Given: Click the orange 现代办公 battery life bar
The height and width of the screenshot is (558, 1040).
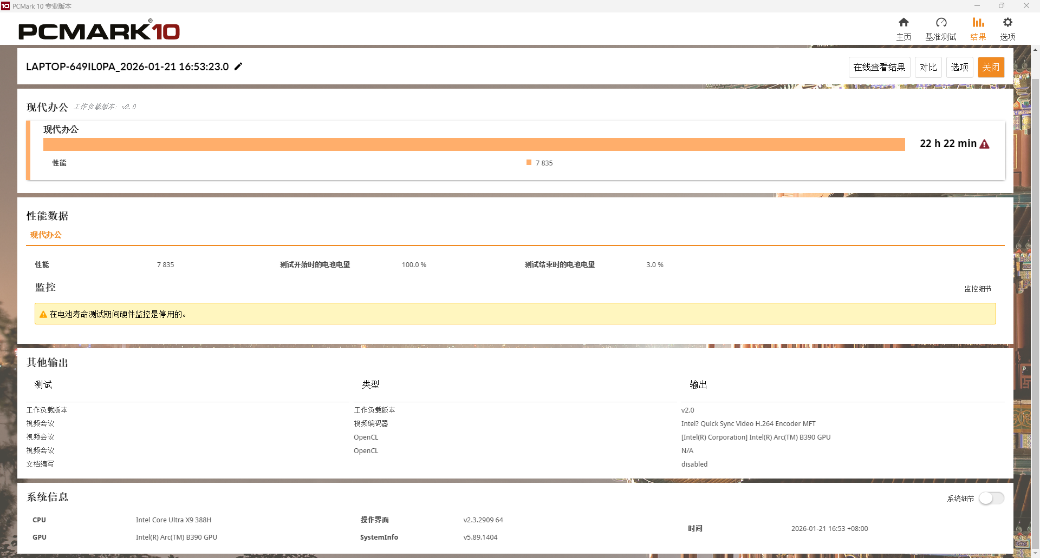Looking at the screenshot, I should click(472, 144).
